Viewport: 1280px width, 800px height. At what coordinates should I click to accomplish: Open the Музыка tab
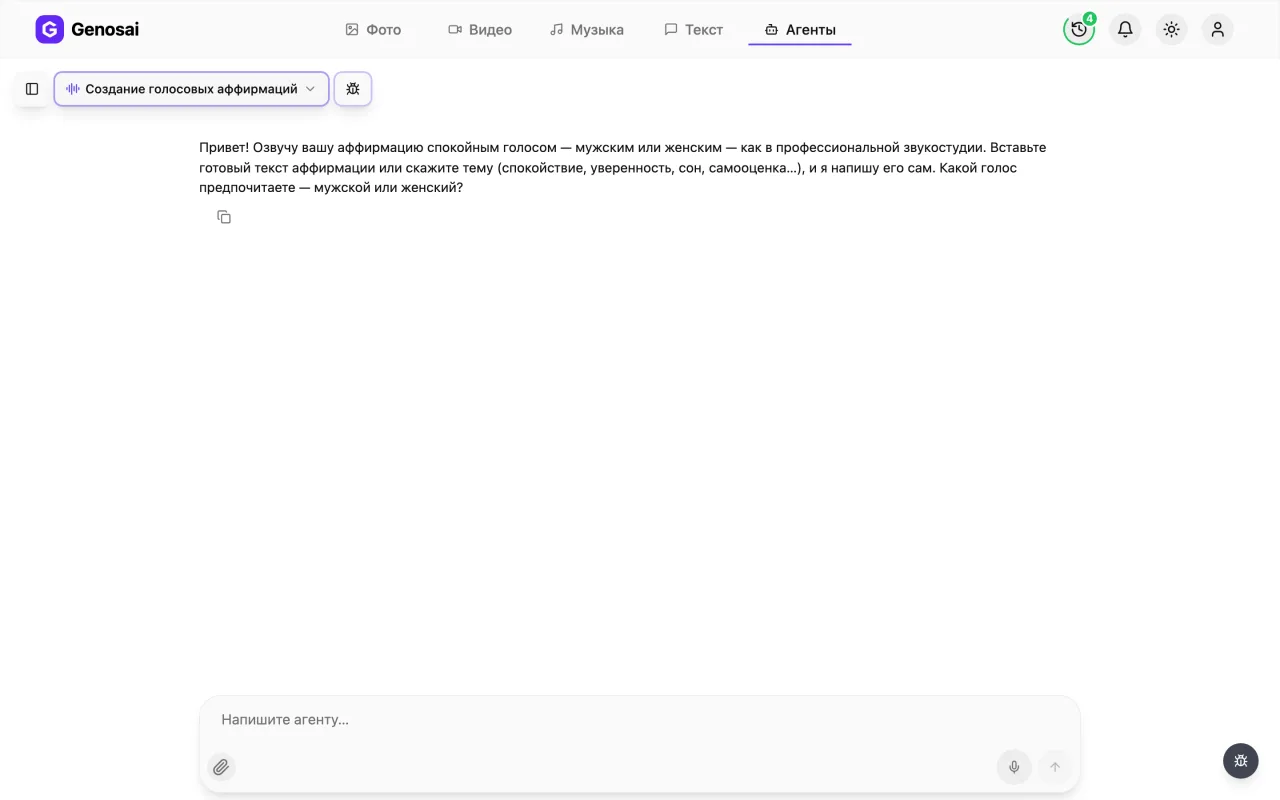tap(587, 30)
